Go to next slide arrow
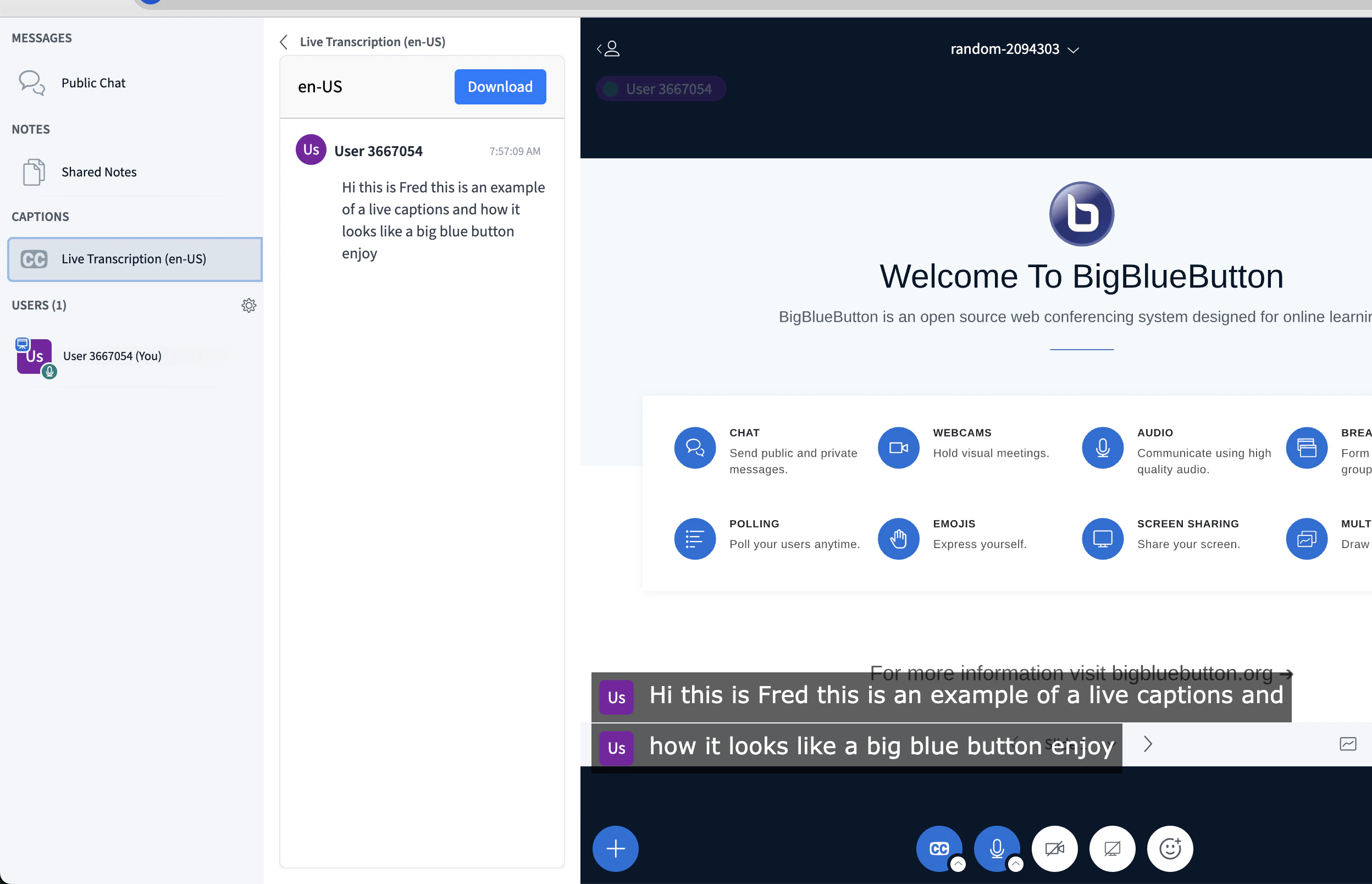This screenshot has height=884, width=1372. point(1147,744)
